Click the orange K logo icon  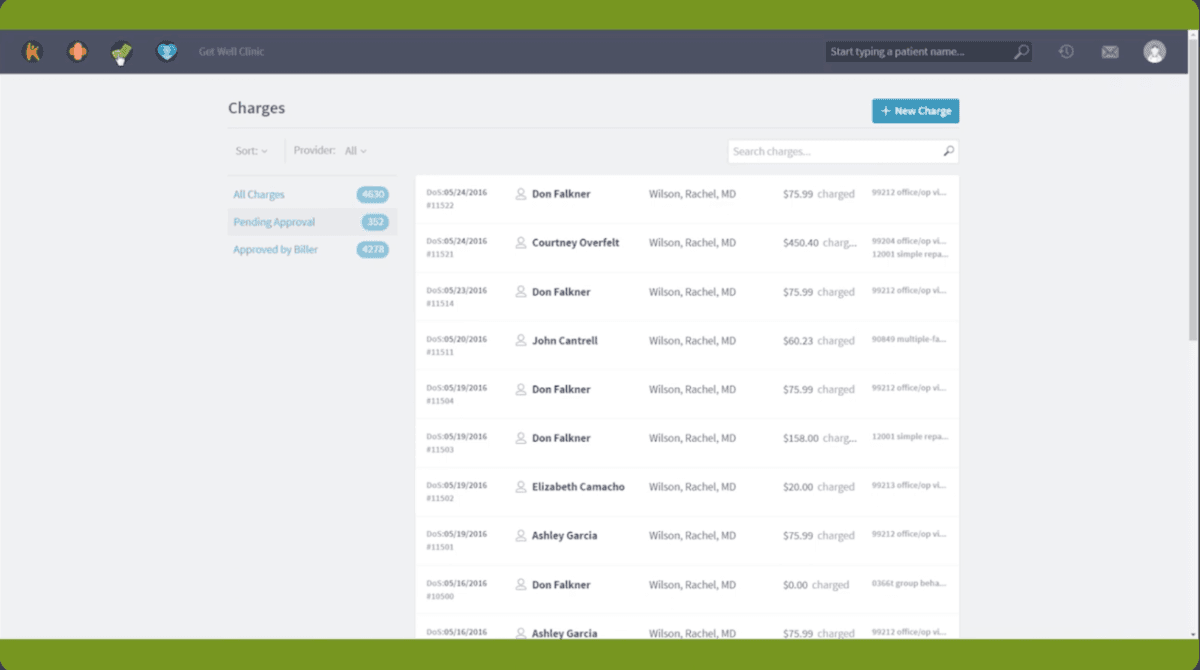tap(32, 51)
